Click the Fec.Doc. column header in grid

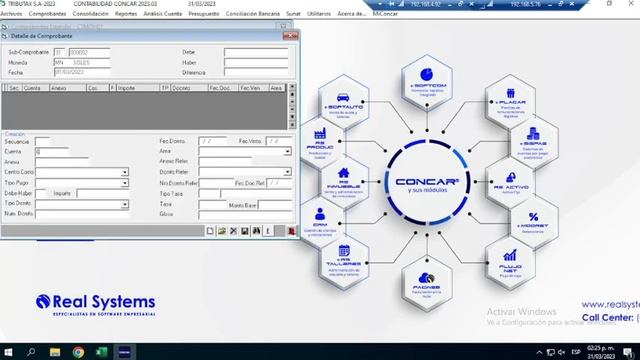click(x=223, y=88)
